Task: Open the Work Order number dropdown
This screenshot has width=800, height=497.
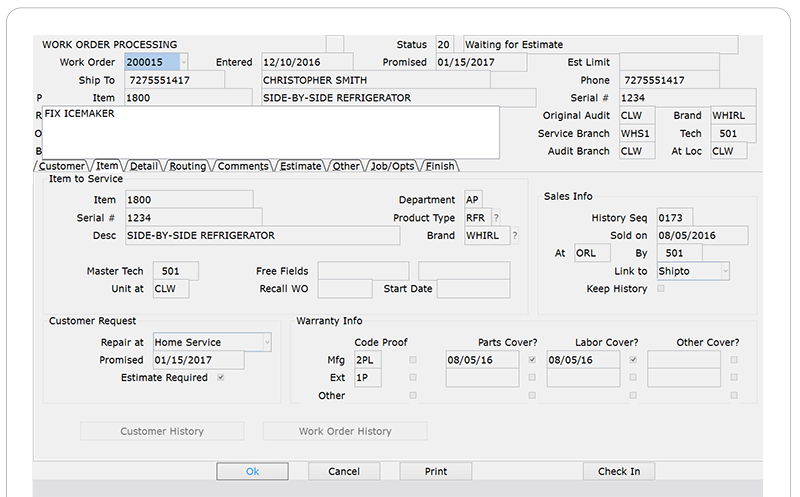Action: pos(184,62)
